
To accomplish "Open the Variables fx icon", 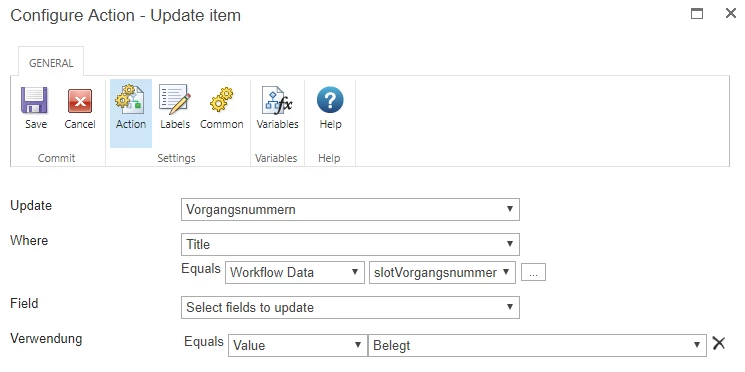I will pos(277,100).
